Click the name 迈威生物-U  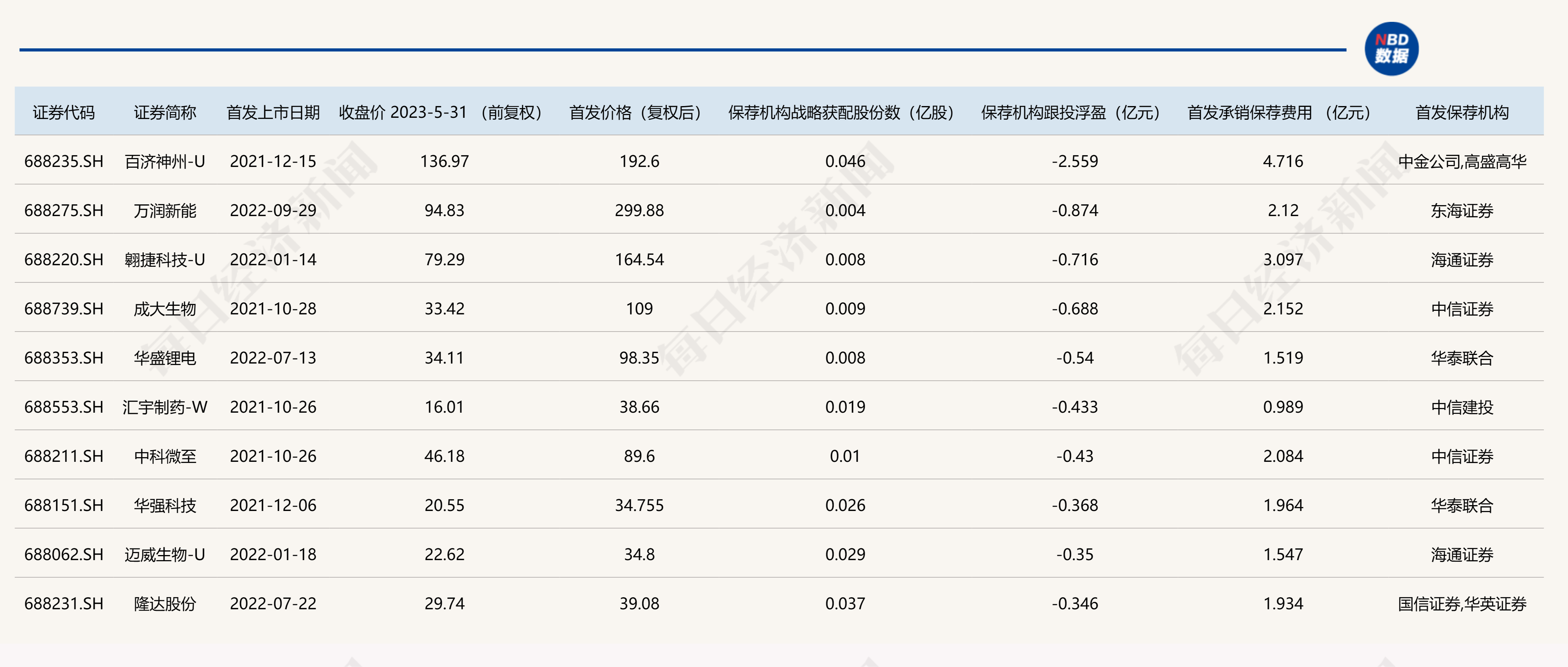coord(165,554)
